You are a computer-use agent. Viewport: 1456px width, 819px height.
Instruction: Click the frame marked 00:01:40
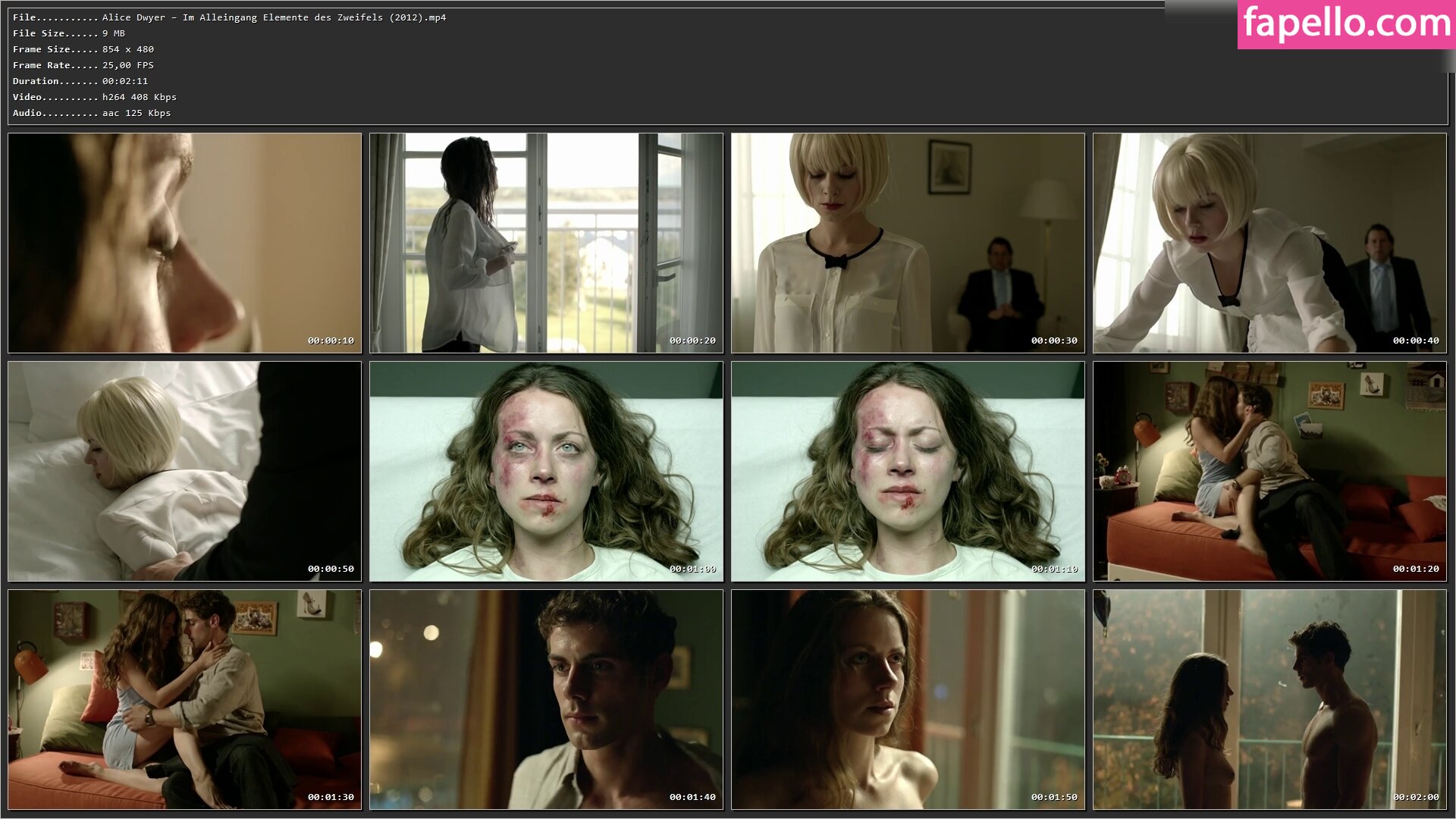(546, 699)
